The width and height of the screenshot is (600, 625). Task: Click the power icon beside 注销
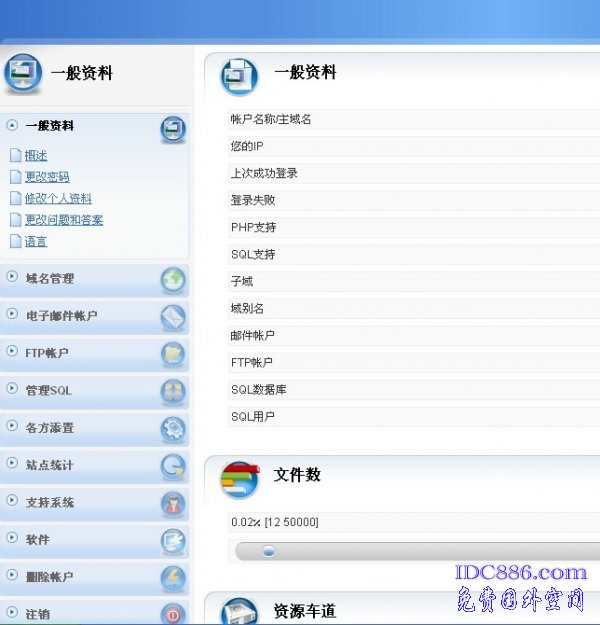click(x=173, y=614)
